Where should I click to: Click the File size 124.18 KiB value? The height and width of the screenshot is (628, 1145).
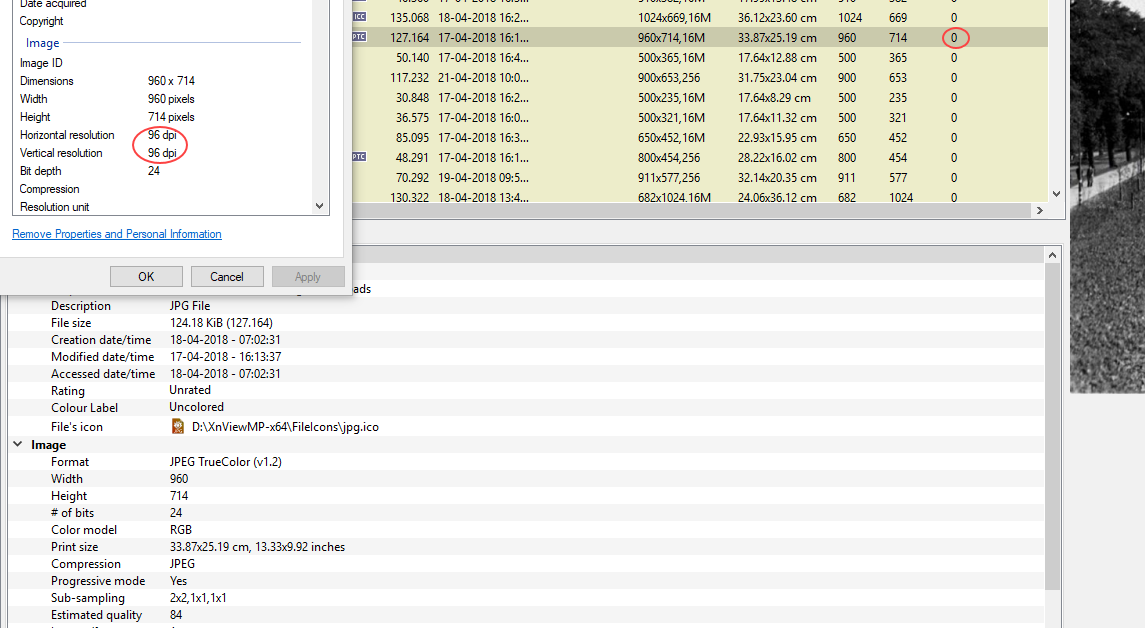point(221,323)
